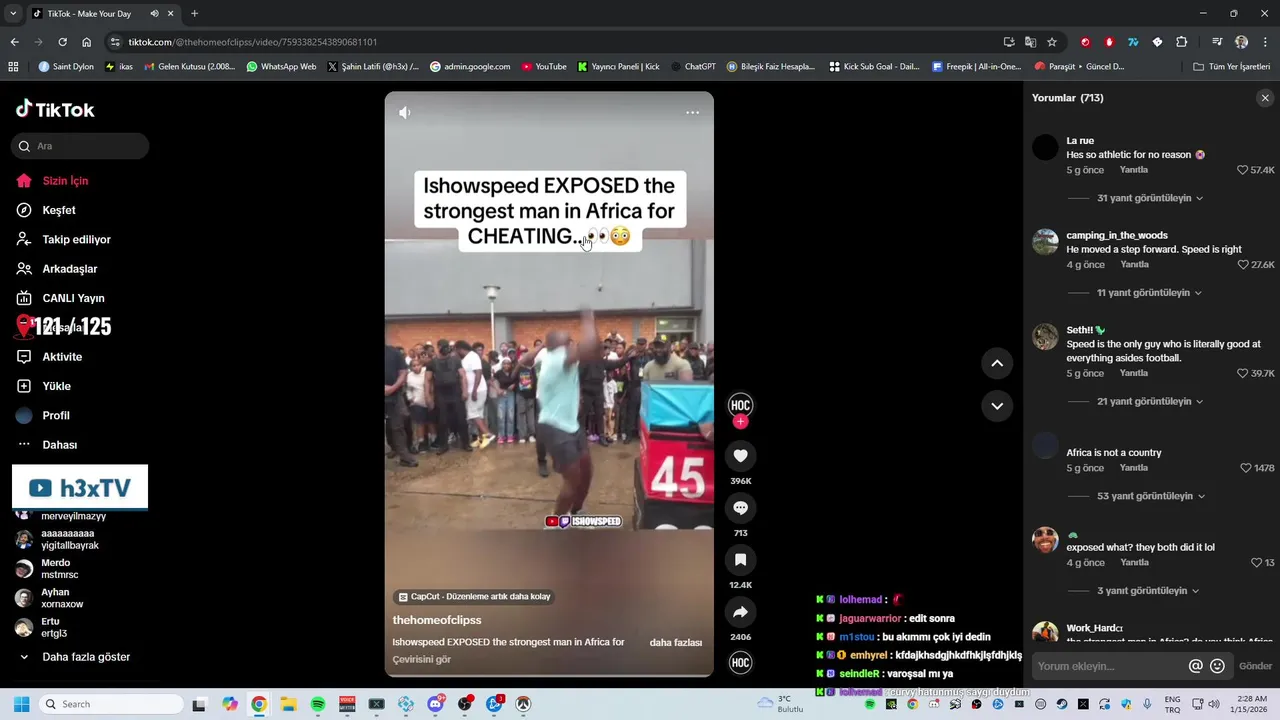Screen dimensions: 1280x720
Task: Open emoji picker in comment box
Action: 1217,666
